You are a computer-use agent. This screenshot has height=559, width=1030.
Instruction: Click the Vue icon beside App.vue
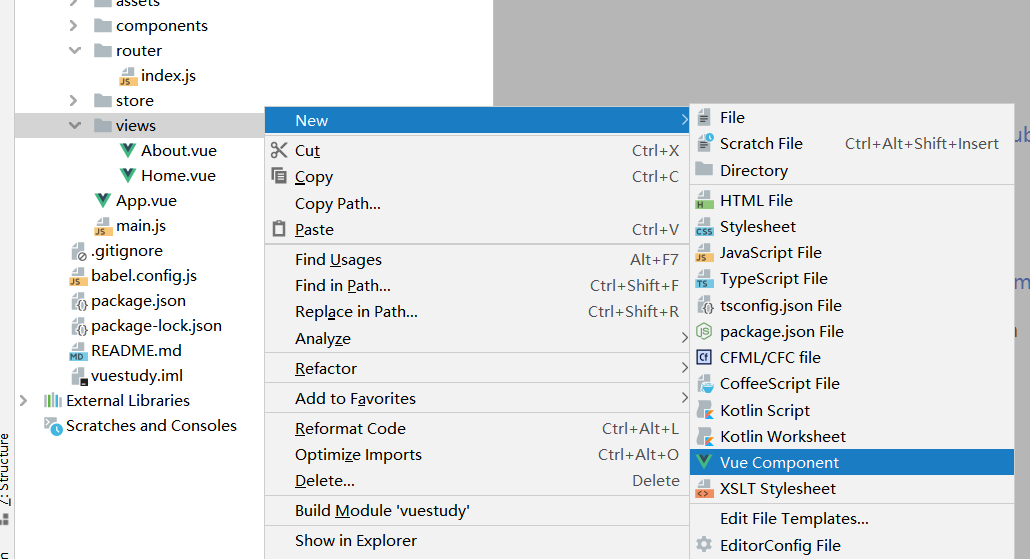click(103, 200)
